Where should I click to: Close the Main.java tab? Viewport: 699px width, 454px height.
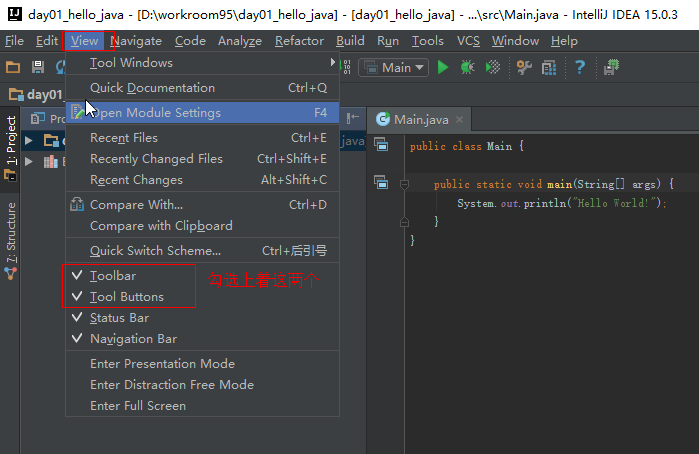tap(459, 120)
